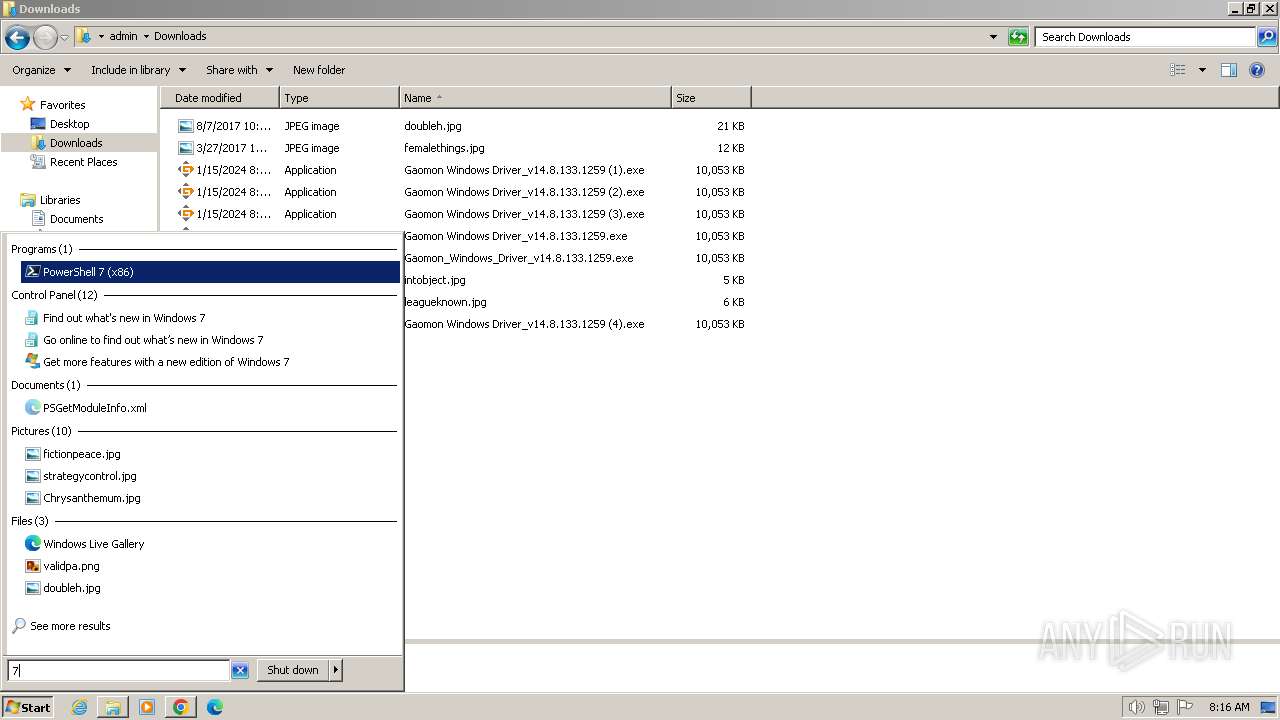Screen dimensions: 1280x720
Task: Toggle the preview pane
Action: click(x=1229, y=70)
